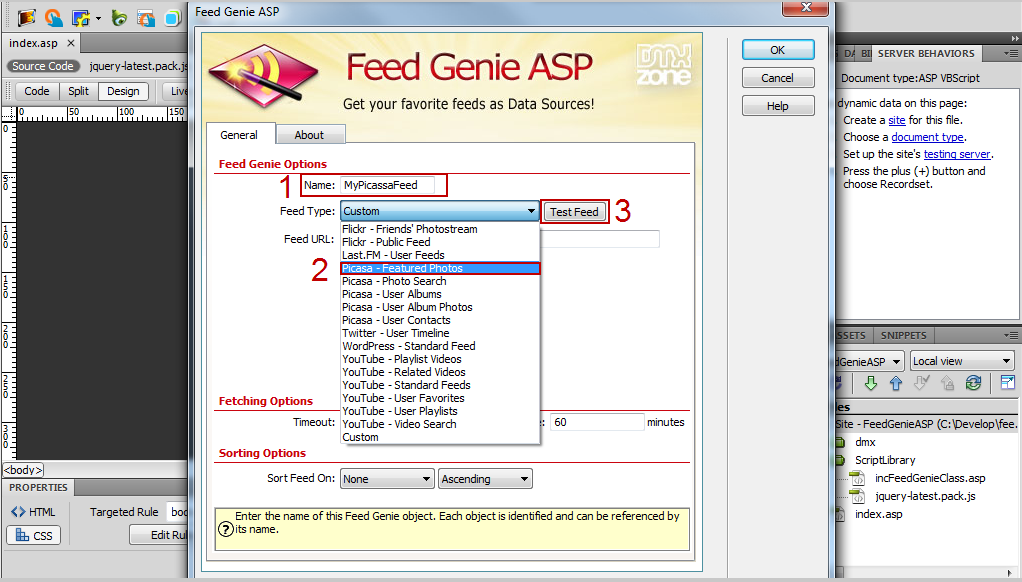The image size is (1022, 582).
Task: Follow the 'testing server' link
Action: pos(957,154)
